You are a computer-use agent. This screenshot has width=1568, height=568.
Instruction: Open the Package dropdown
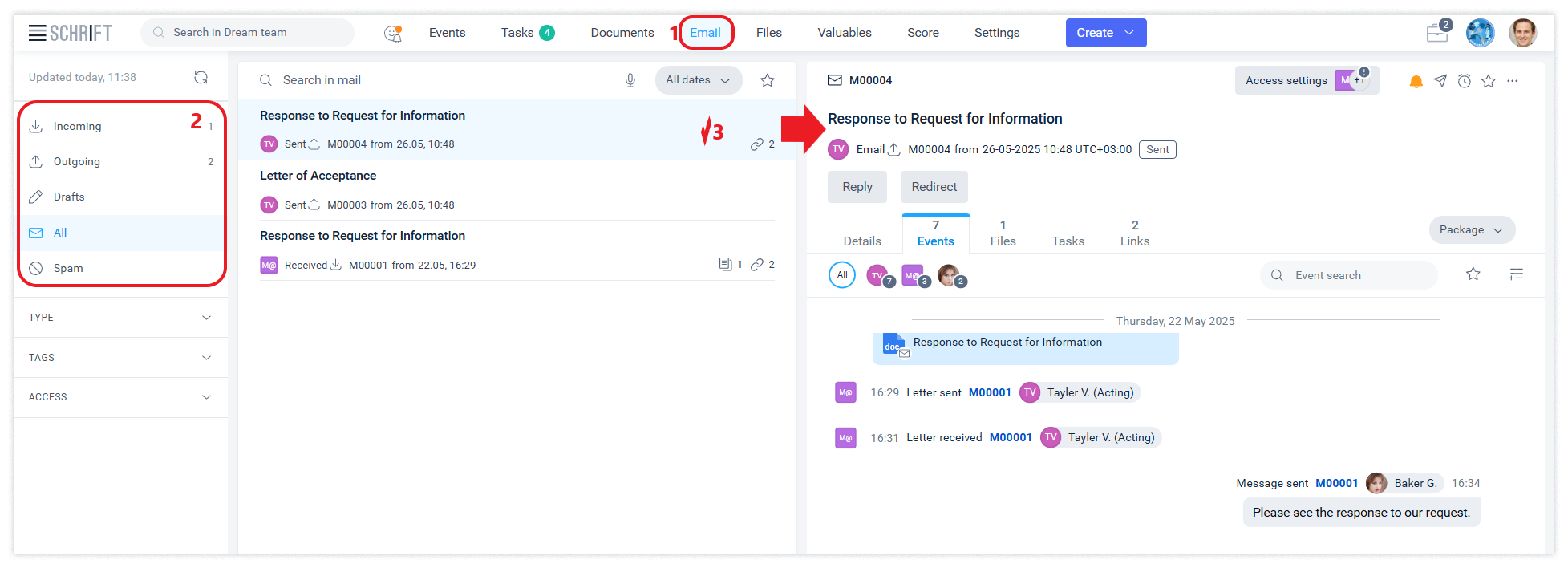tap(1471, 230)
